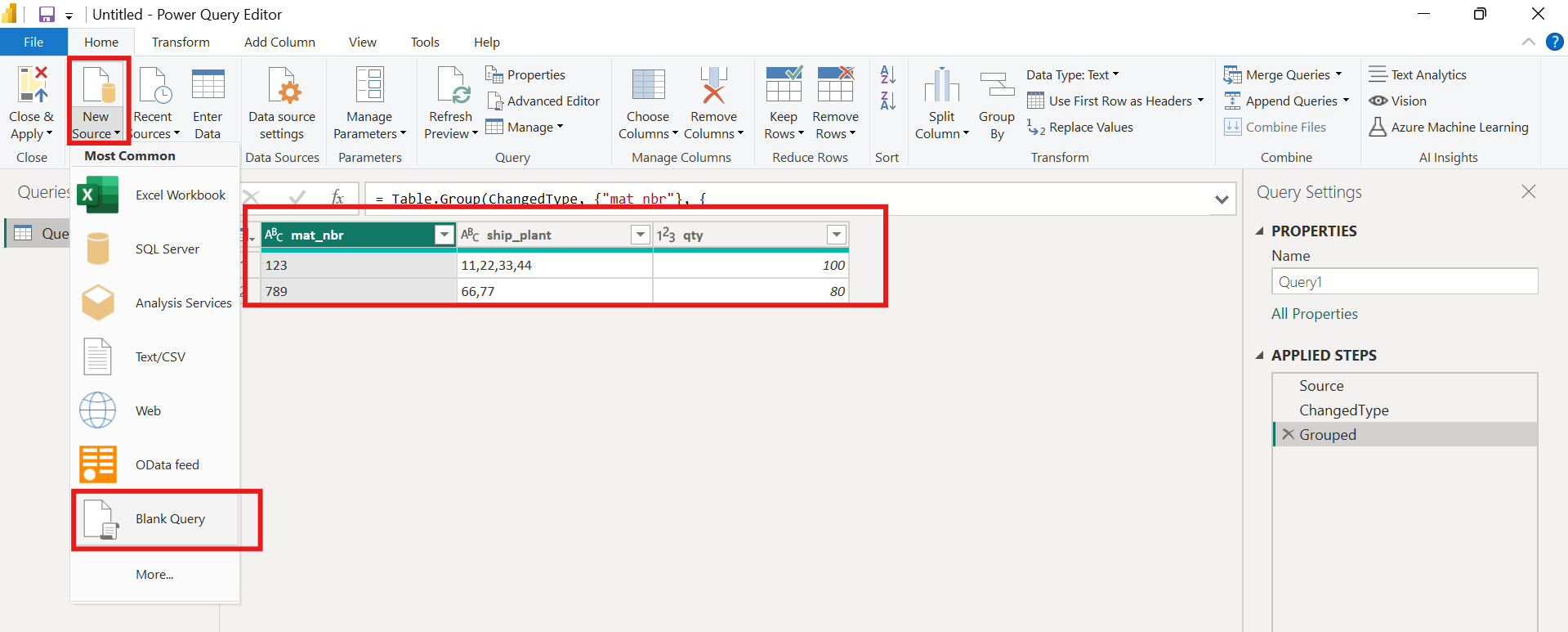Click Manage Parameters icon
1568x632 pixels.
369,85
